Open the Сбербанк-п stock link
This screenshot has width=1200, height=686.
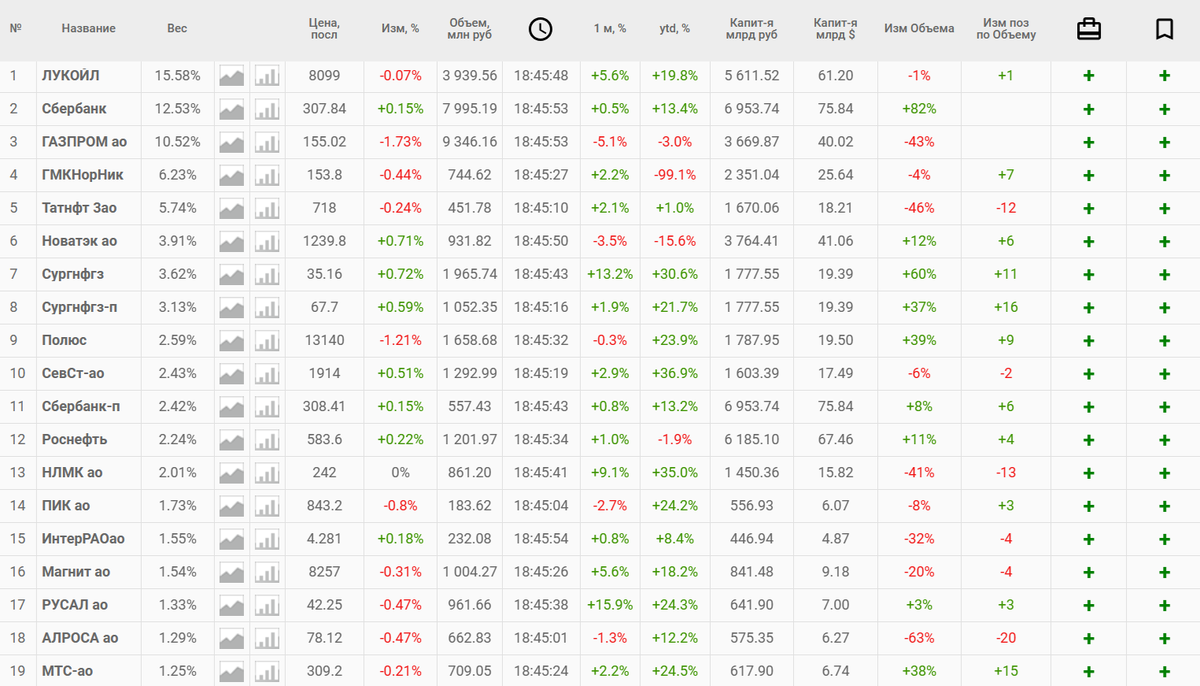click(81, 406)
